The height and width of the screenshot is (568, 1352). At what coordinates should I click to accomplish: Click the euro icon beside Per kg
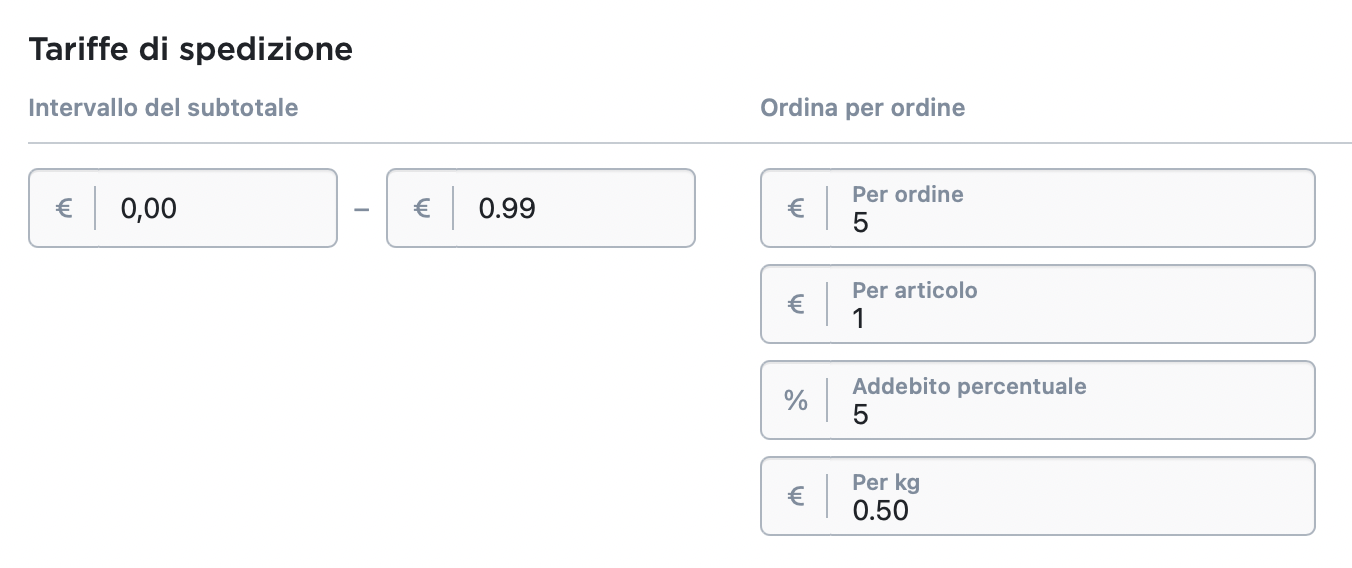[796, 496]
